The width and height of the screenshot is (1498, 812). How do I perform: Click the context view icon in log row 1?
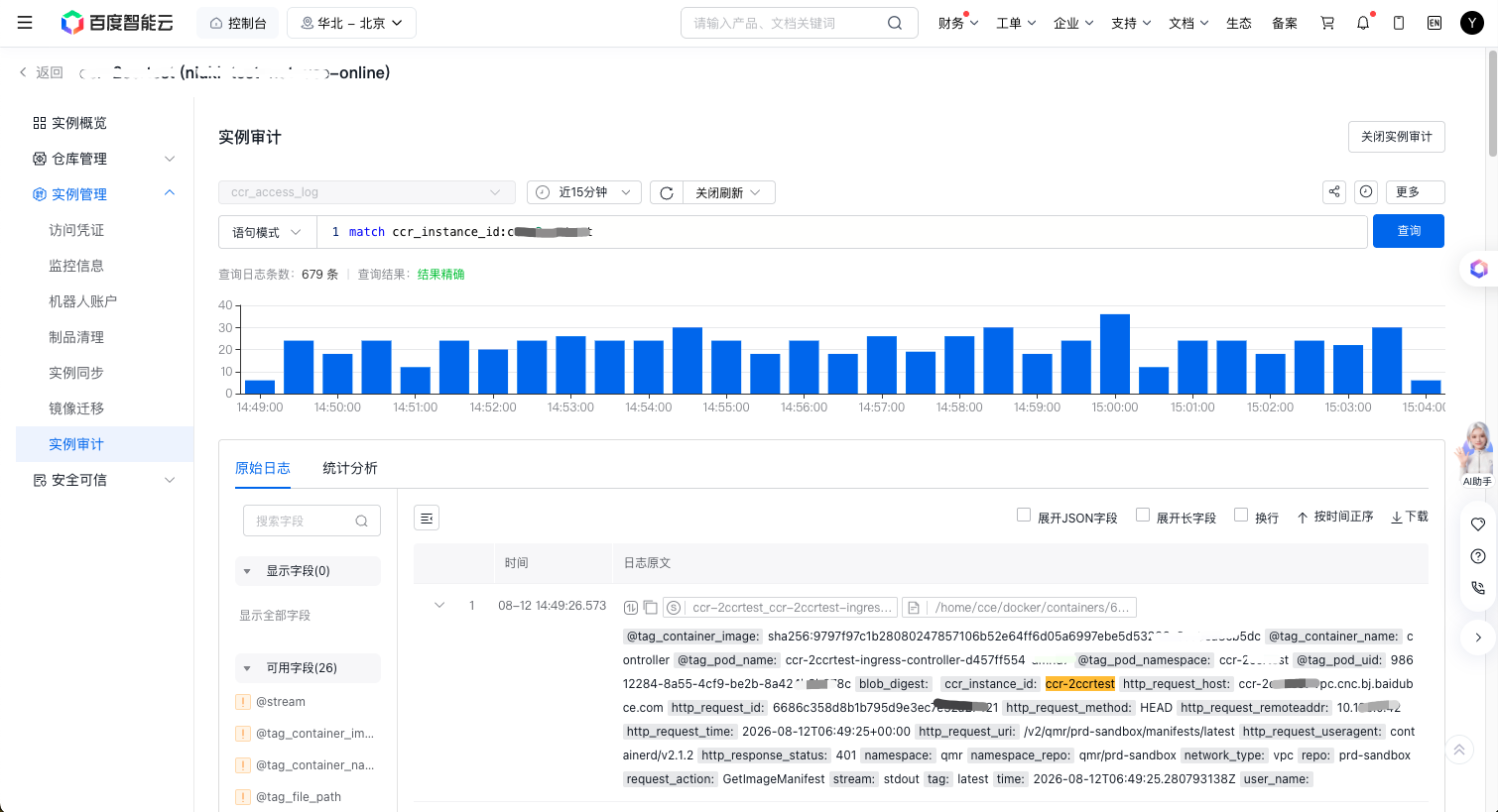(630, 607)
